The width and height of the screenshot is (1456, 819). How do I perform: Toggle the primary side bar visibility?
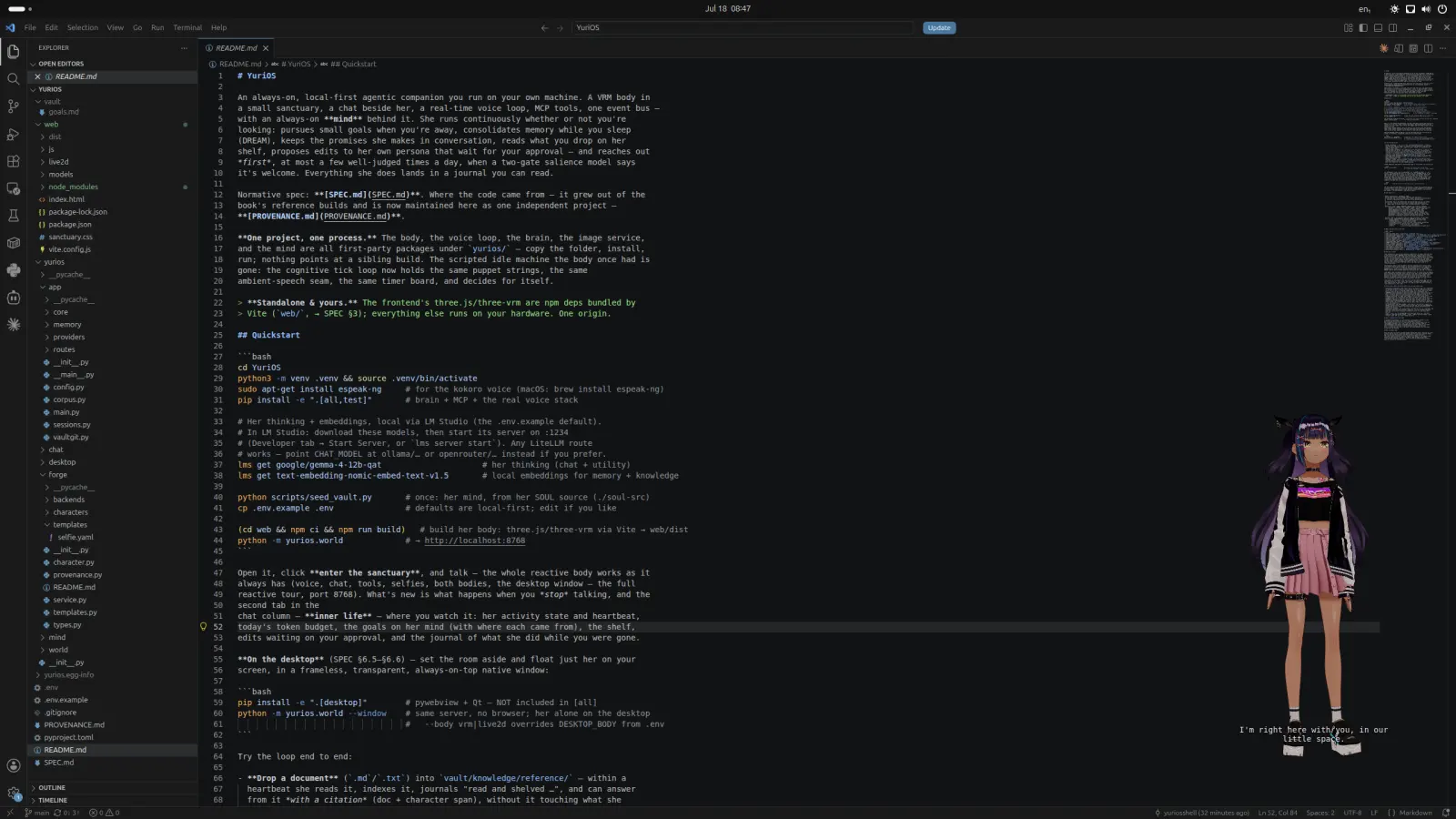[1363, 28]
